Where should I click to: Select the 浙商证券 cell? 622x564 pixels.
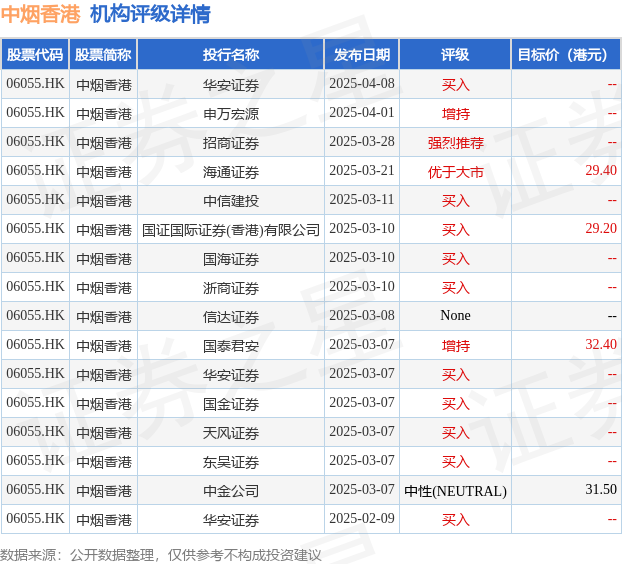point(231,288)
